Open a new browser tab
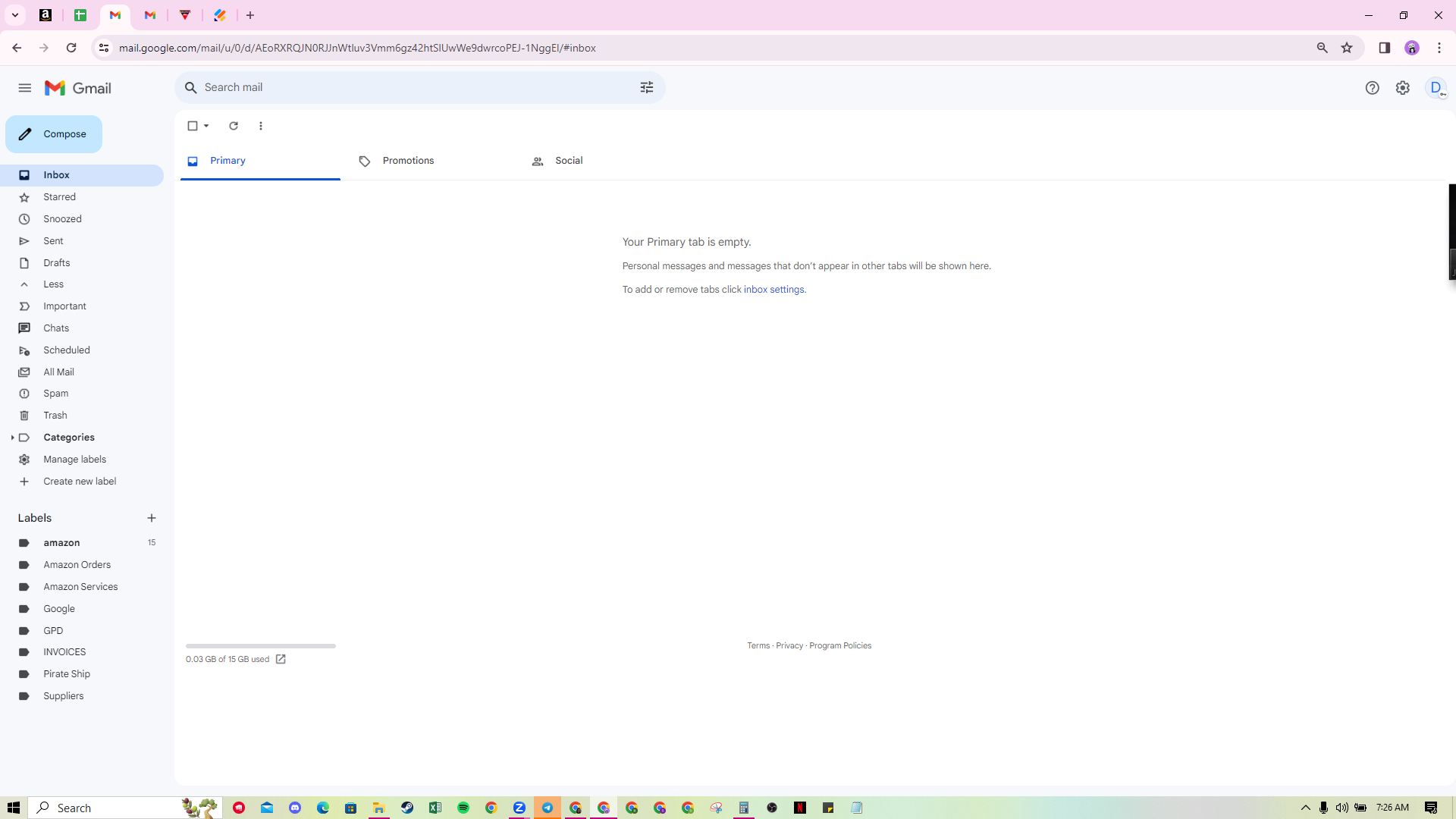The height and width of the screenshot is (819, 1456). pos(250,15)
